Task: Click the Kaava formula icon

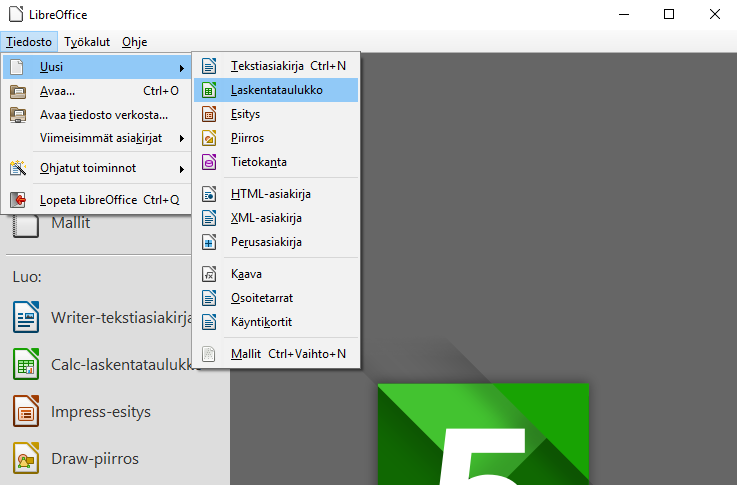Action: pos(209,274)
